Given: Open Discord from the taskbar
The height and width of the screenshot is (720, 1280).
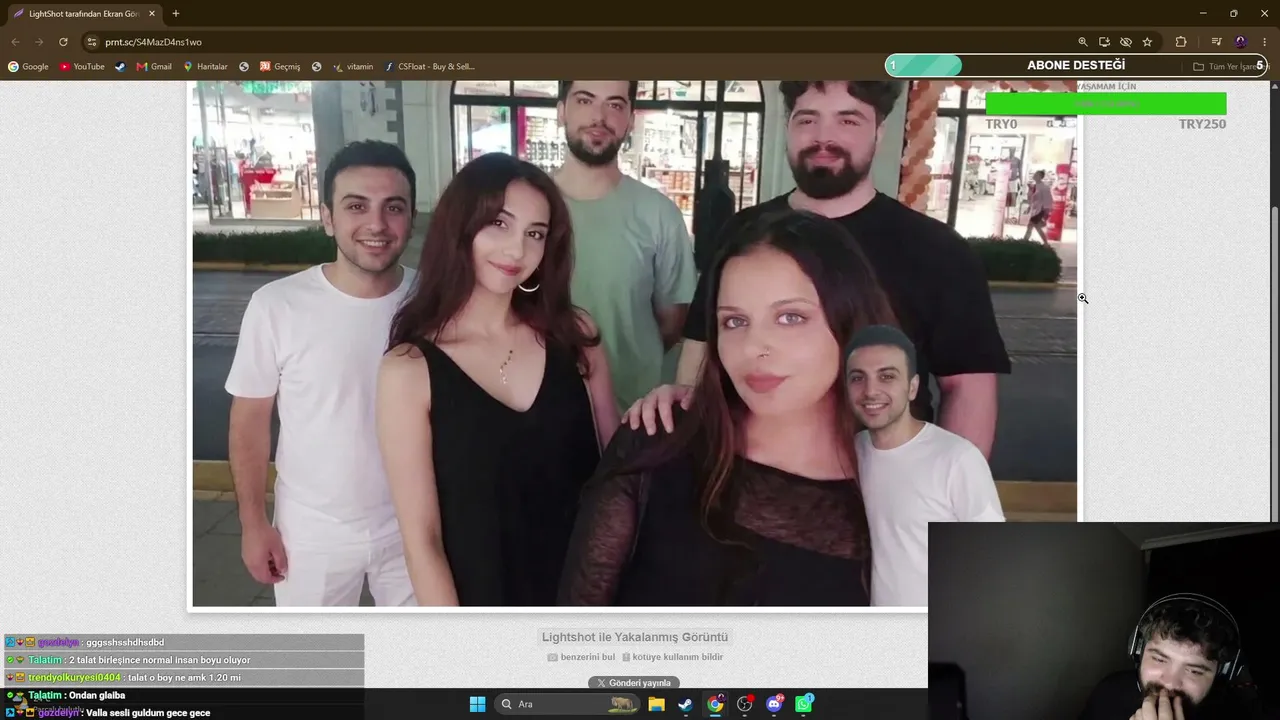Looking at the screenshot, I should 774,704.
